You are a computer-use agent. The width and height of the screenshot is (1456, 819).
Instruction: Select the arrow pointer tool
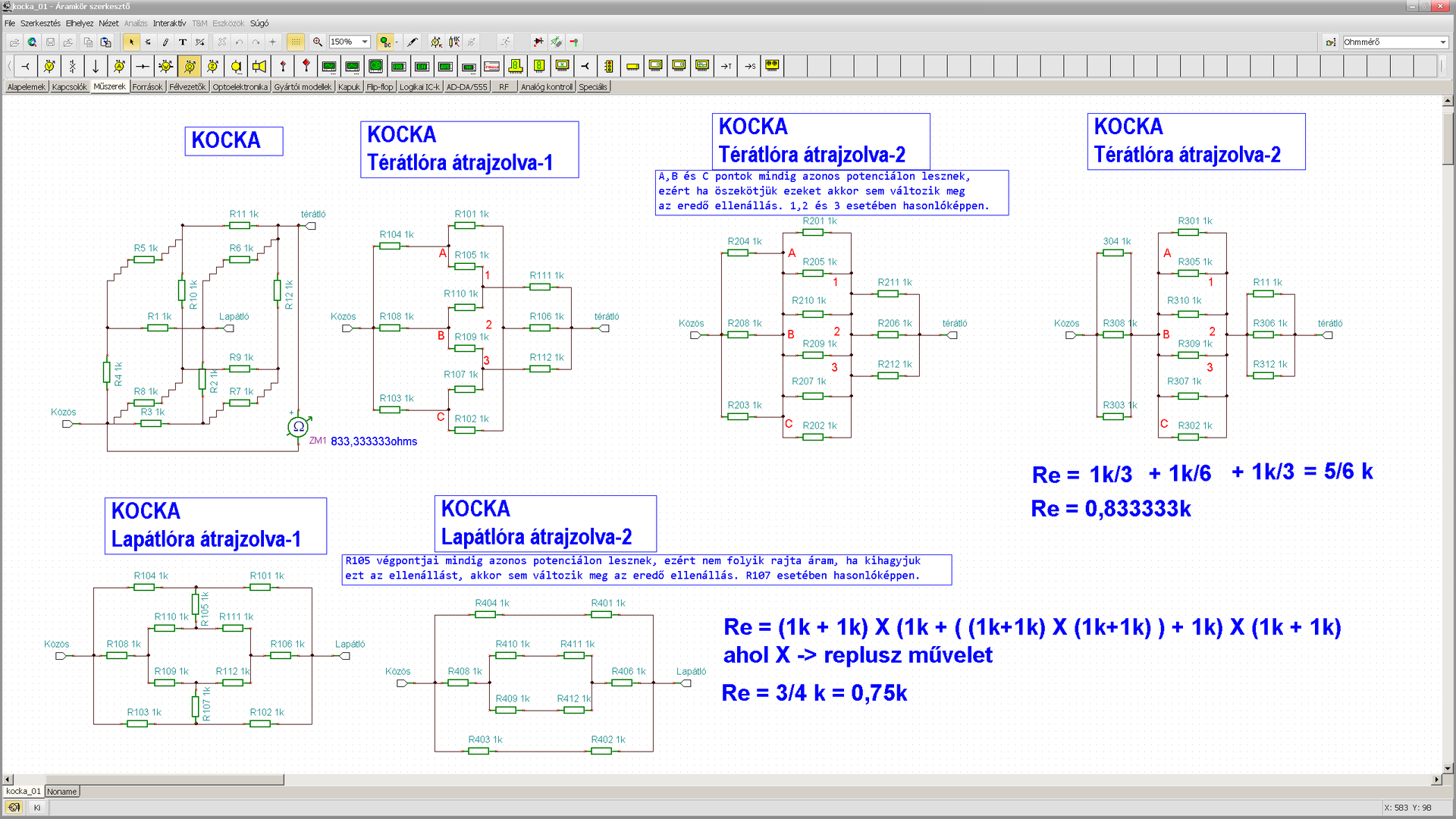[x=131, y=42]
